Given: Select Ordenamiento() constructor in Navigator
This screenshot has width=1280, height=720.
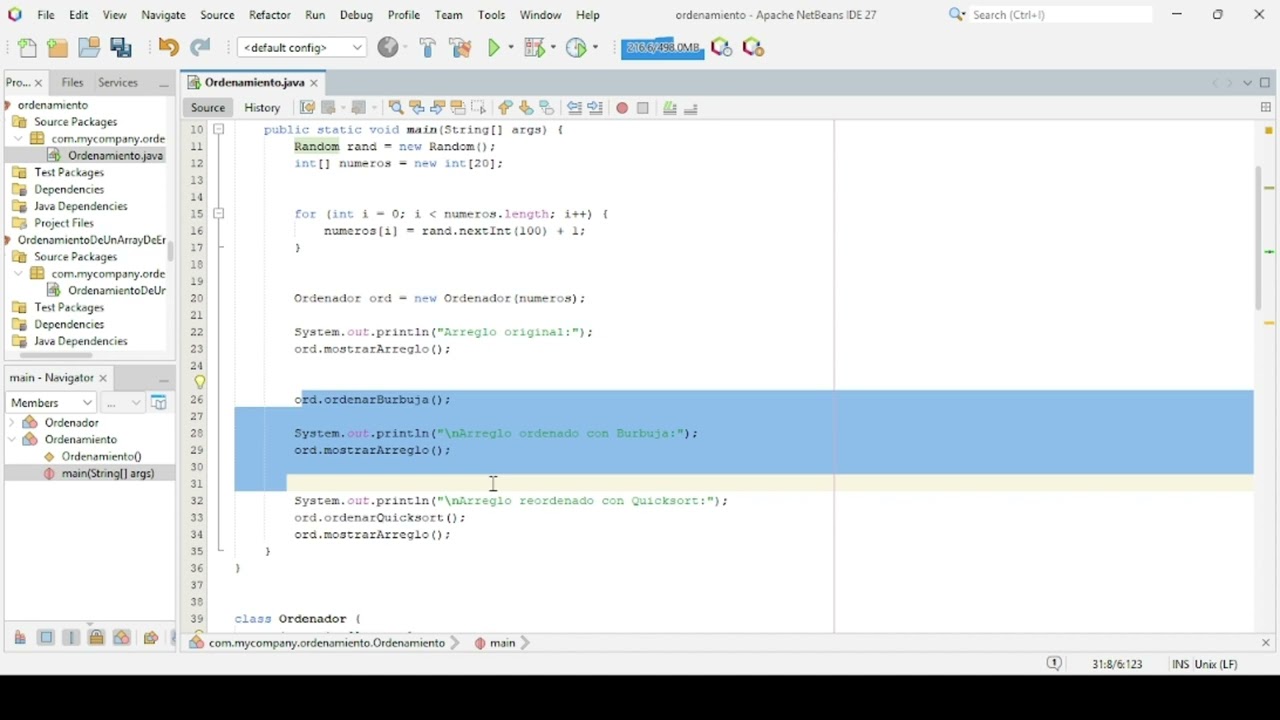Looking at the screenshot, I should (101, 457).
